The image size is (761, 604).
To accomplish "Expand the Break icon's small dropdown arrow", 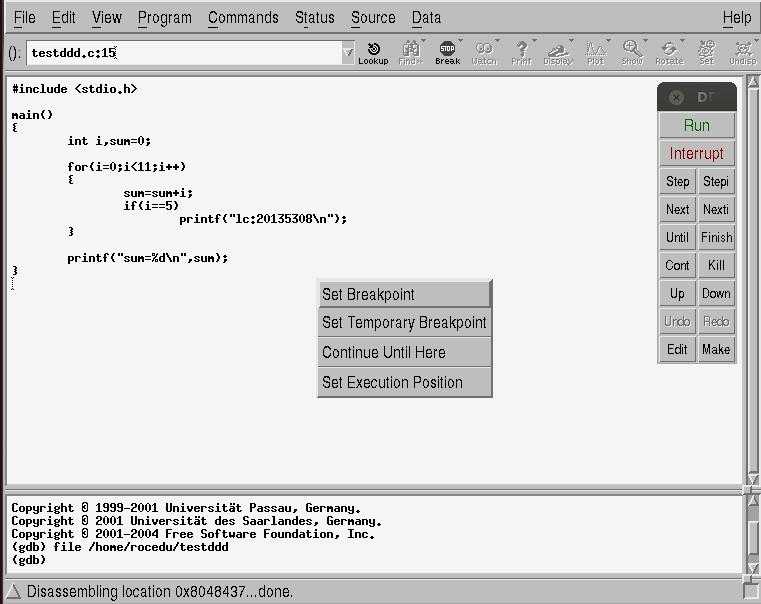I will coord(460,41).
